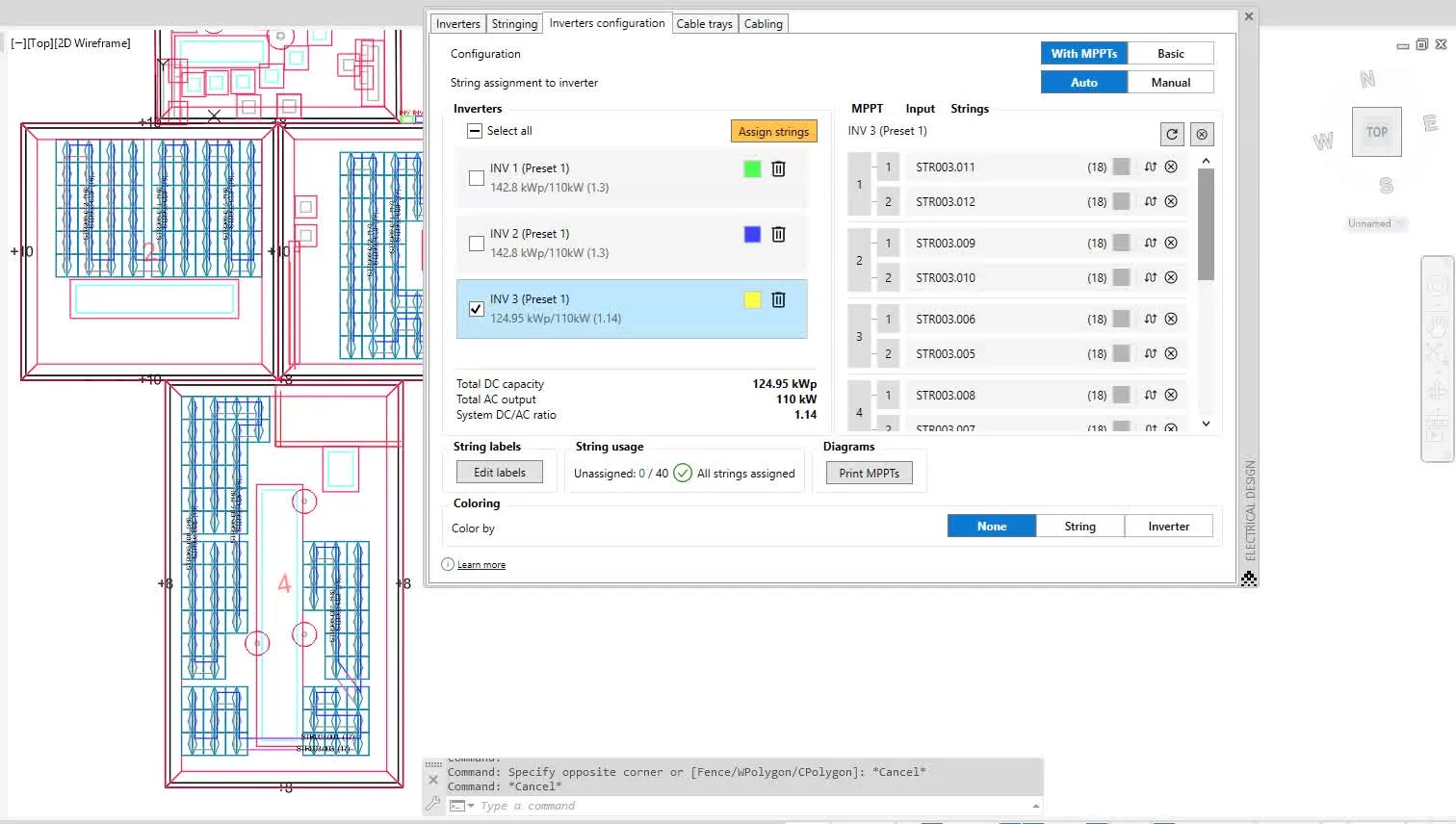Screen dimensions: 1456x824
Task: Click the TOP face of the ViewCube
Action: point(1377,132)
